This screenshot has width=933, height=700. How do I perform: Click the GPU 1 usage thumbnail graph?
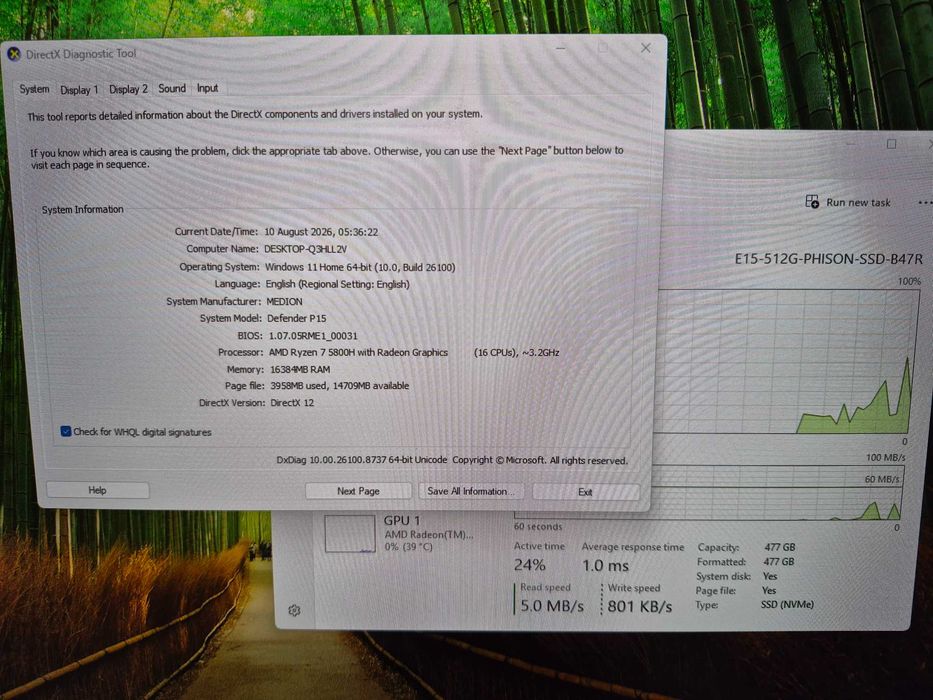click(350, 533)
